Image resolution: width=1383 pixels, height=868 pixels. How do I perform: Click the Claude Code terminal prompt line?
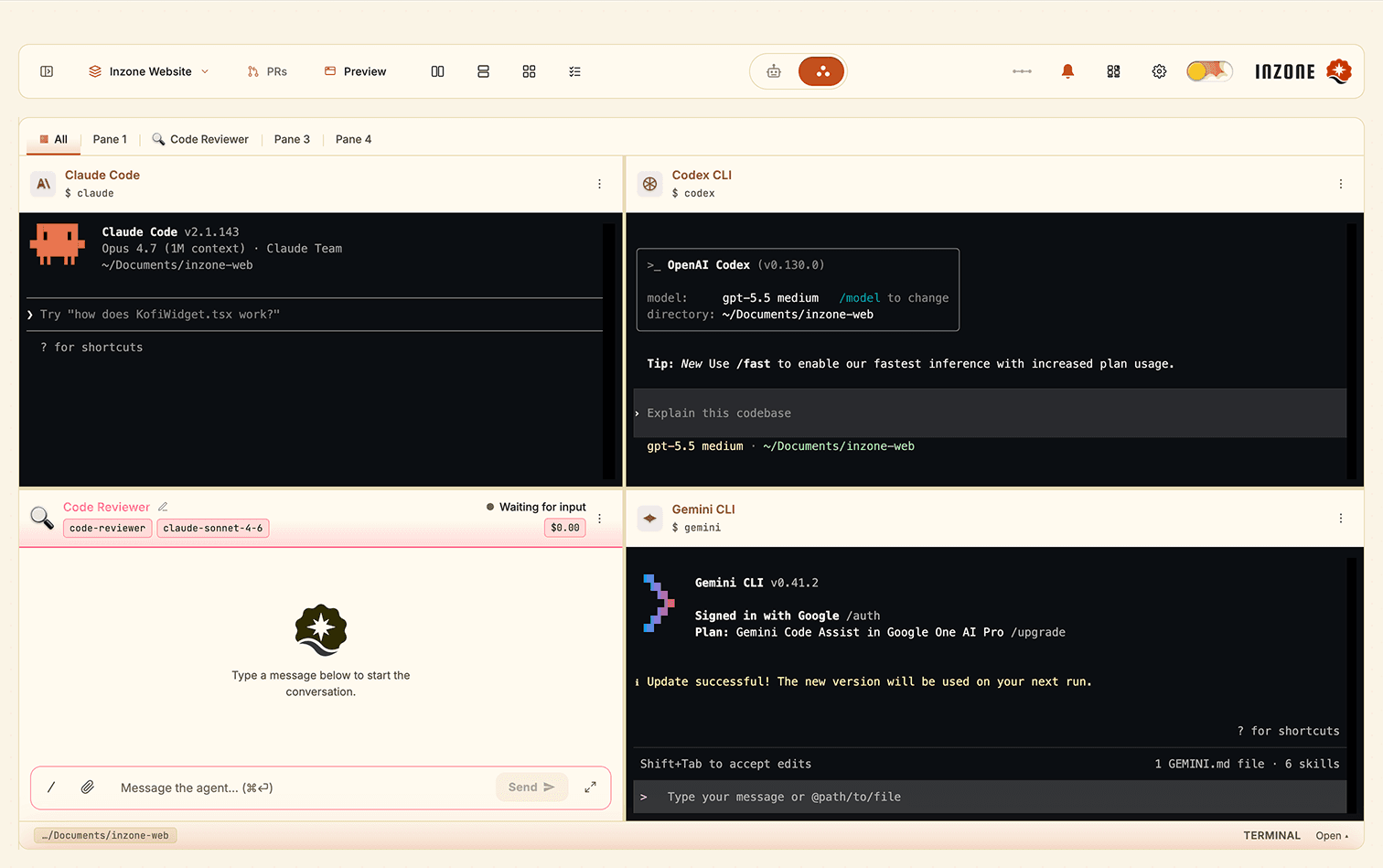coord(315,315)
